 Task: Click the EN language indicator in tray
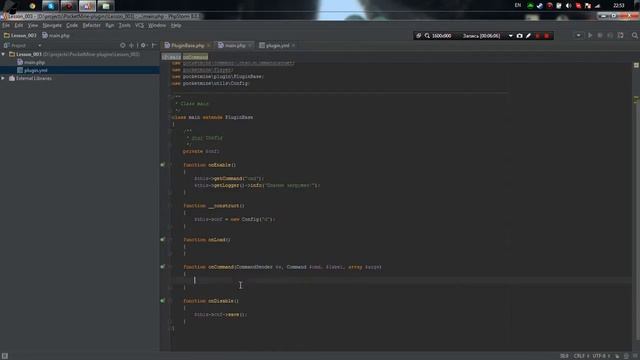coord(518,5)
